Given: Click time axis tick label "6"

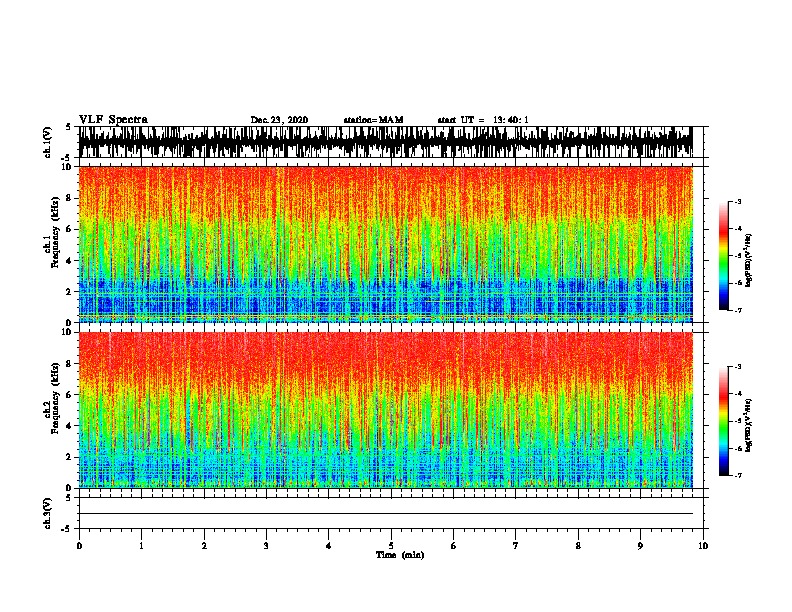Looking at the screenshot, I should pos(454,546).
